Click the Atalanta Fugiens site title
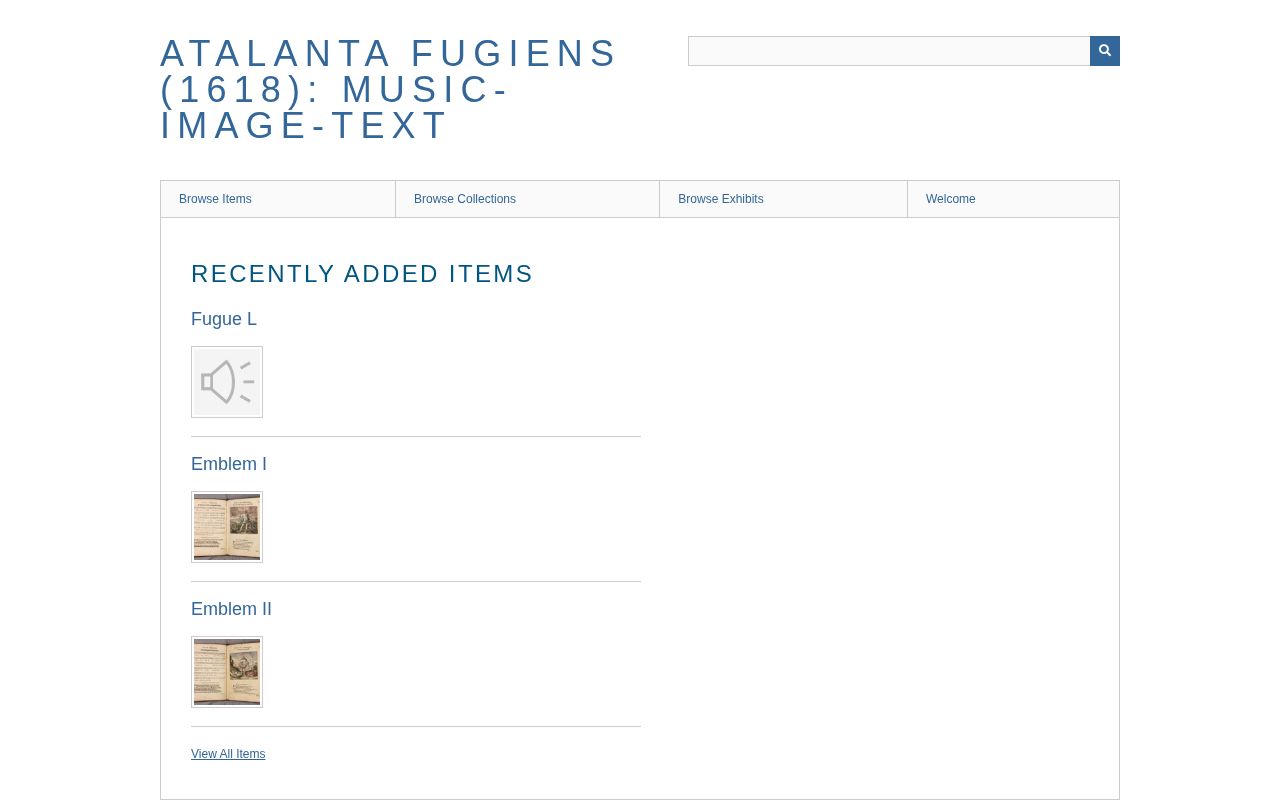 389,90
